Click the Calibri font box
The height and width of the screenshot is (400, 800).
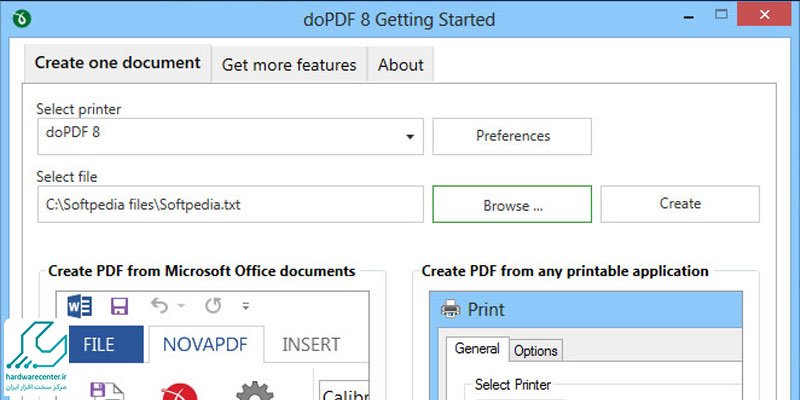point(344,391)
